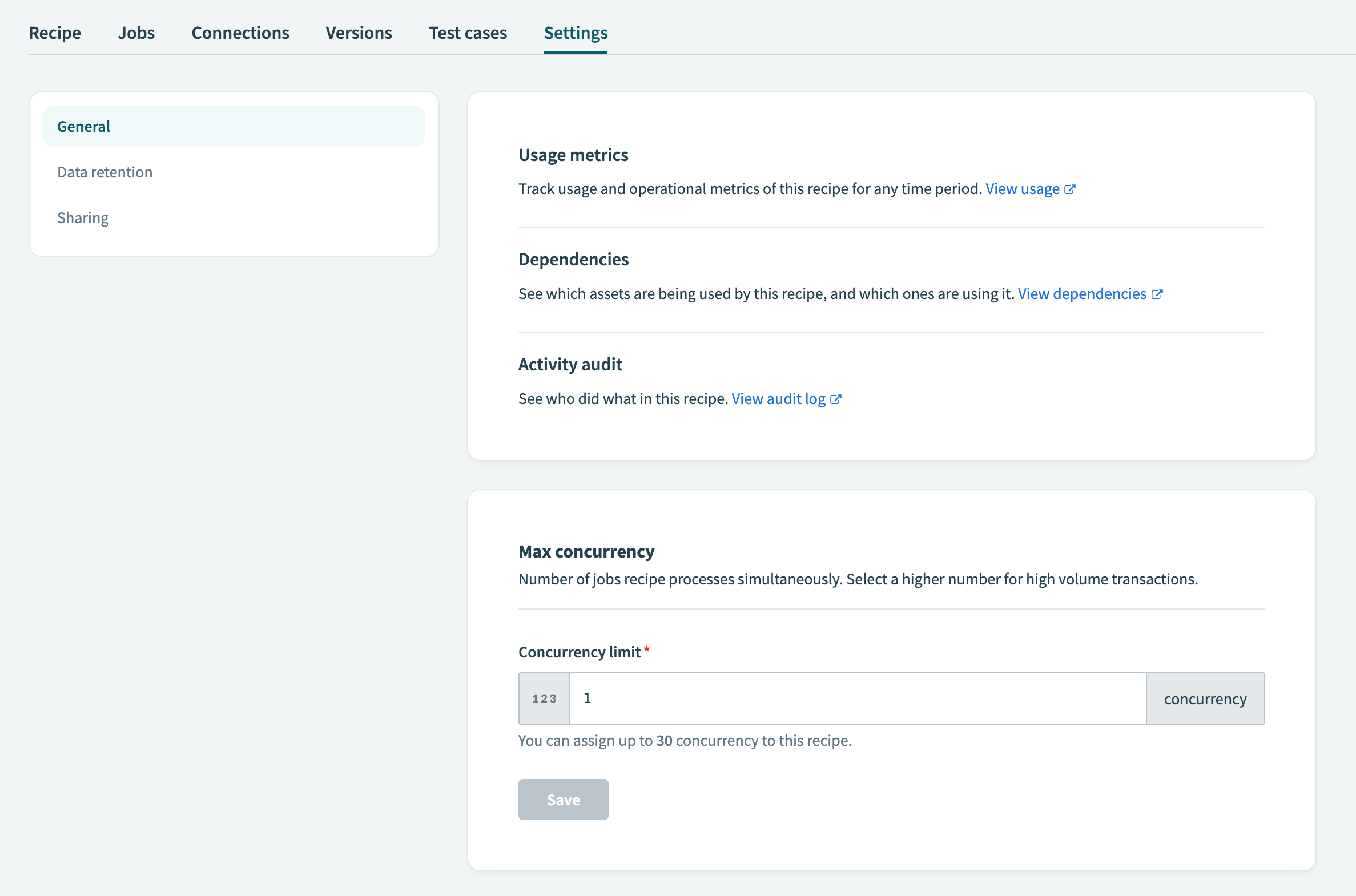The width and height of the screenshot is (1356, 896).
Task: Click external link icon beside View dependencies
Action: [x=1157, y=294]
